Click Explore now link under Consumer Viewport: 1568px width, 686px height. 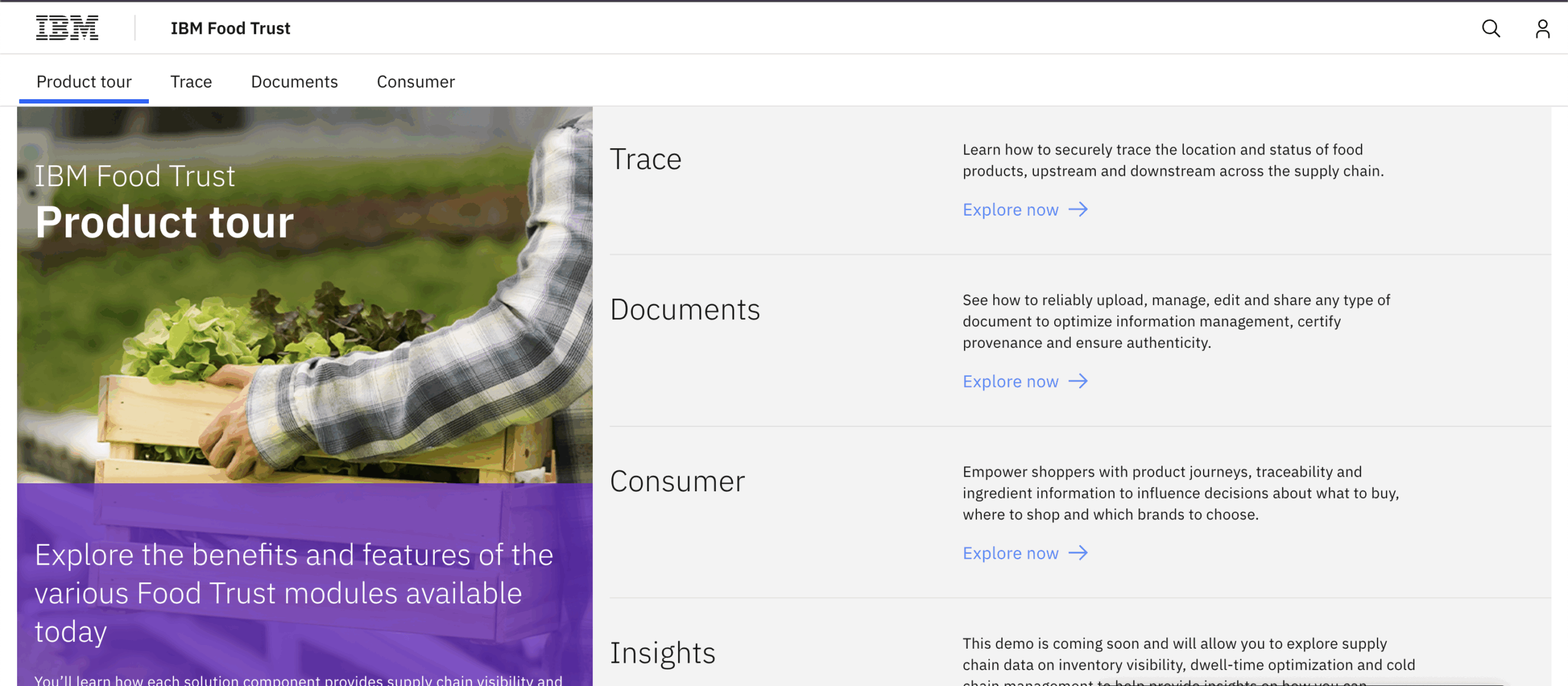(x=1010, y=553)
